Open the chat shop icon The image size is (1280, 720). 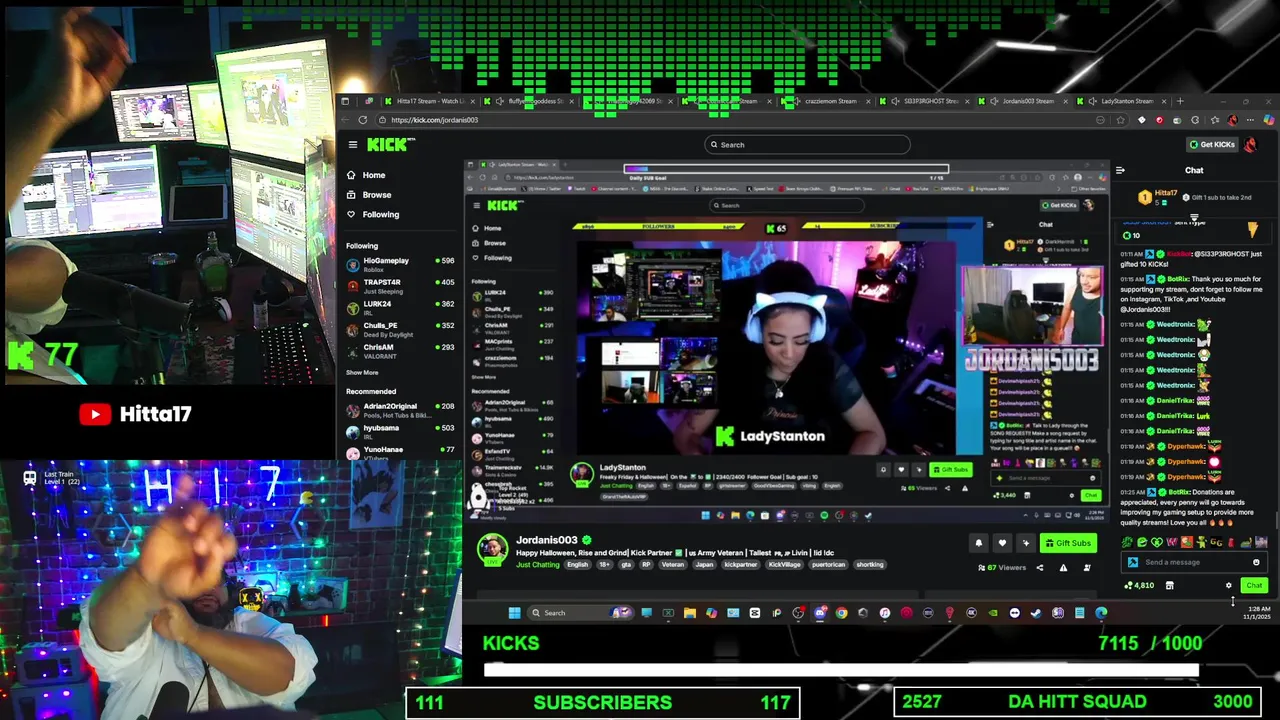(x=1169, y=586)
